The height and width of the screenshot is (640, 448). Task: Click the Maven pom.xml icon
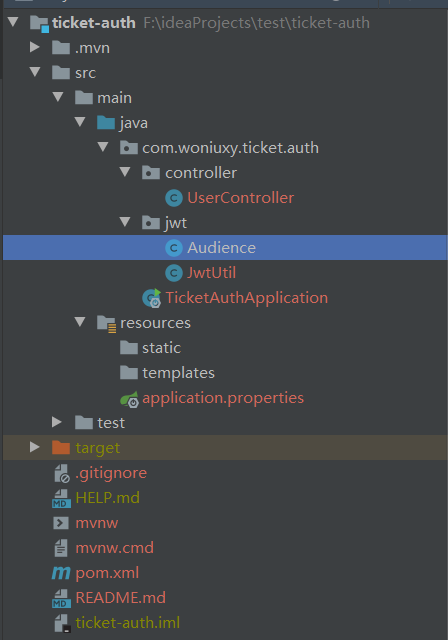[x=61, y=573]
